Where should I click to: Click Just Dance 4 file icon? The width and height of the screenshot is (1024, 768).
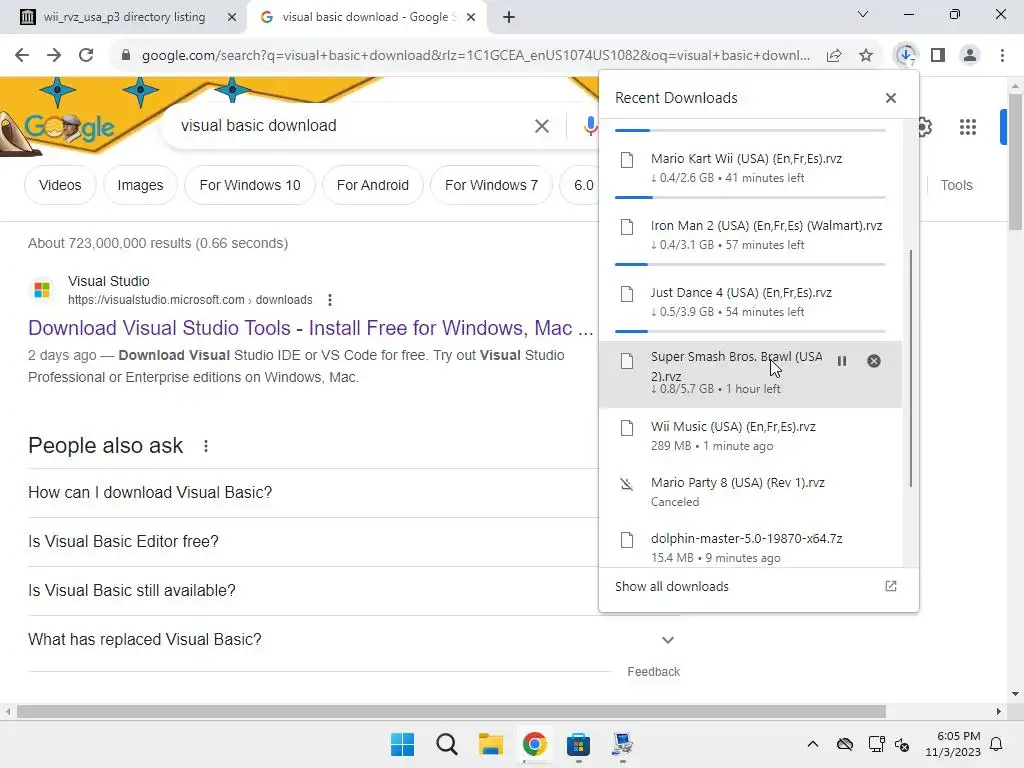pos(627,294)
